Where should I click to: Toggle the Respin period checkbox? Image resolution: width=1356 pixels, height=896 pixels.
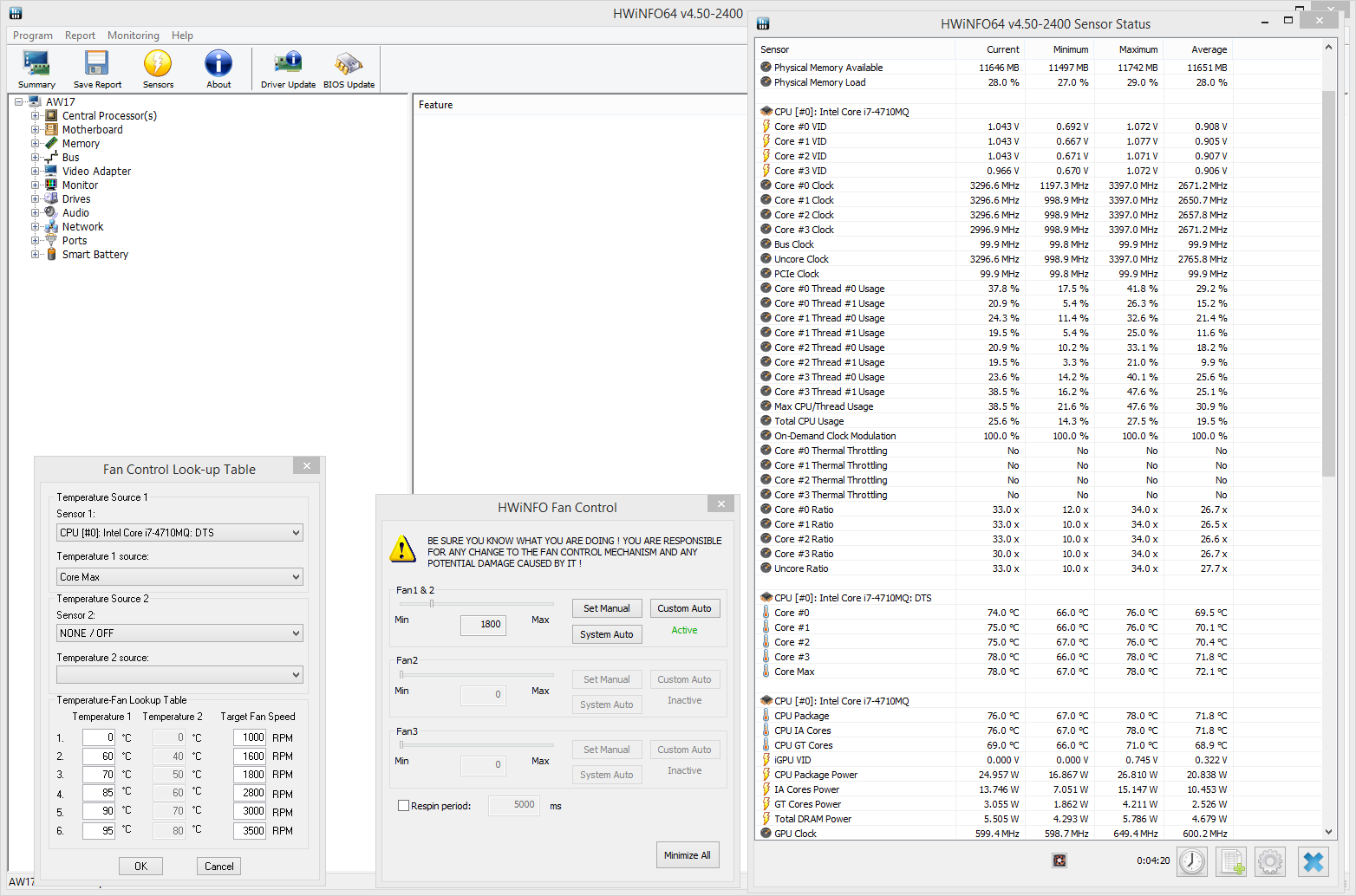403,806
